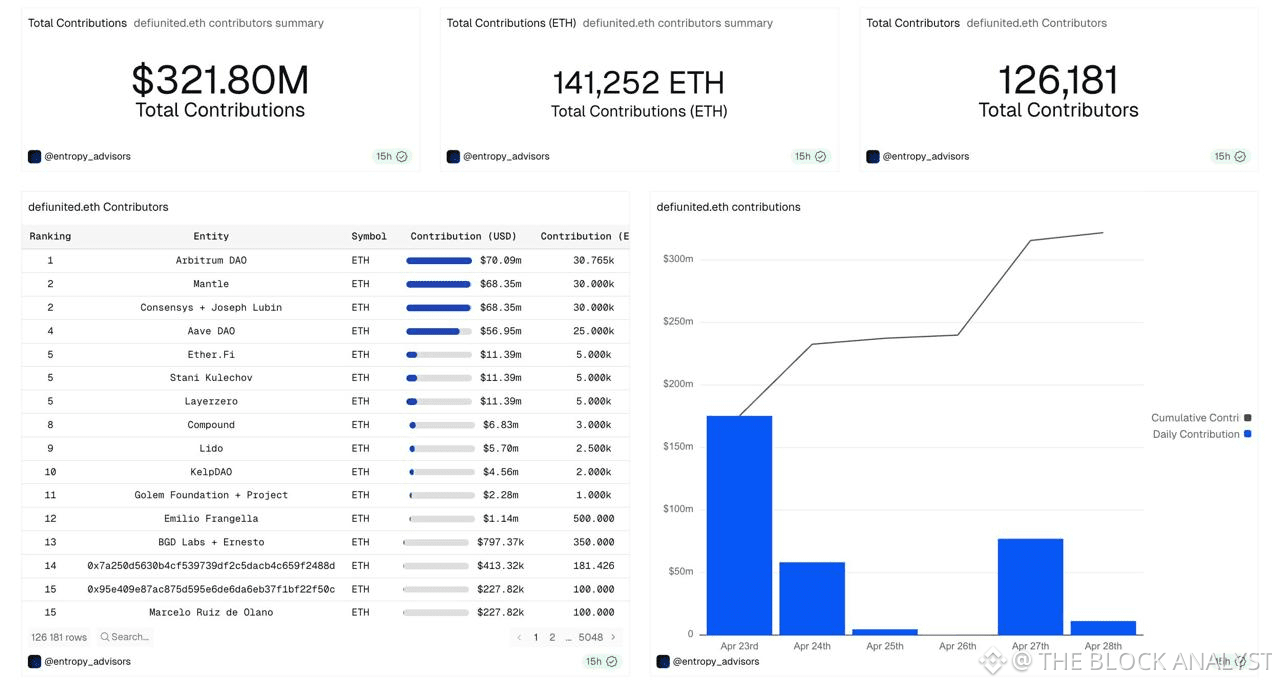The image size is (1280, 686).
Task: Open @entropy_advisors link below the Contributors table
Action: tap(87, 662)
